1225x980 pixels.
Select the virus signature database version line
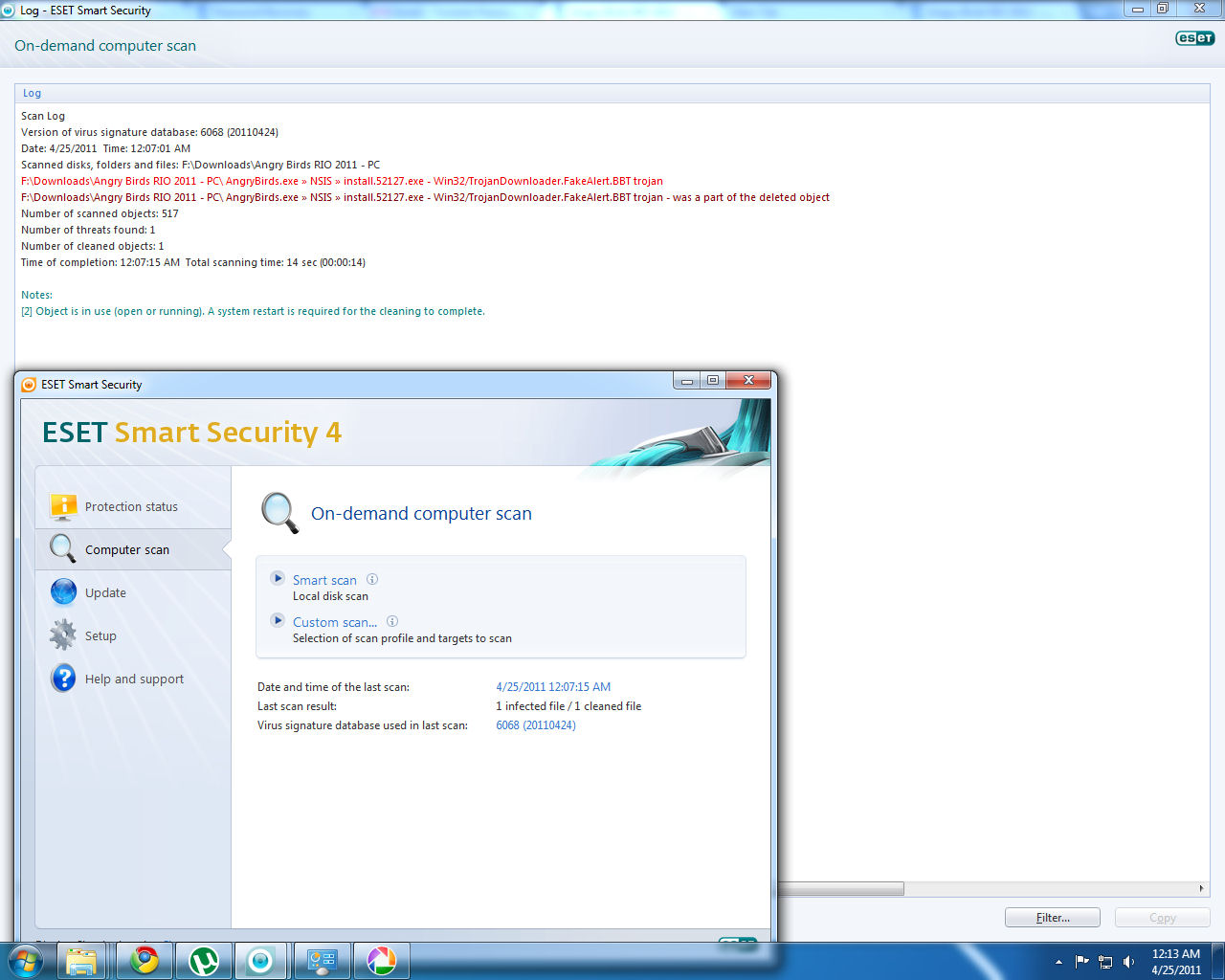[149, 132]
